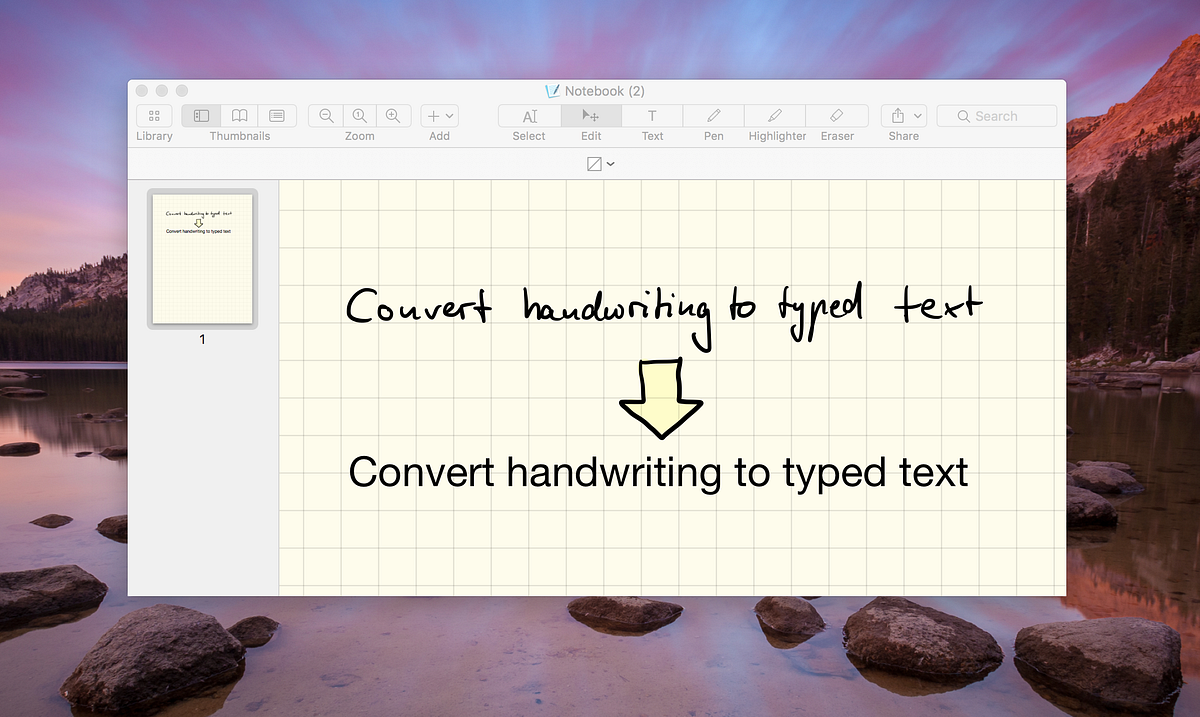Select the Highlighter tool
This screenshot has width=1200, height=717.
pyautogui.click(x=776, y=115)
